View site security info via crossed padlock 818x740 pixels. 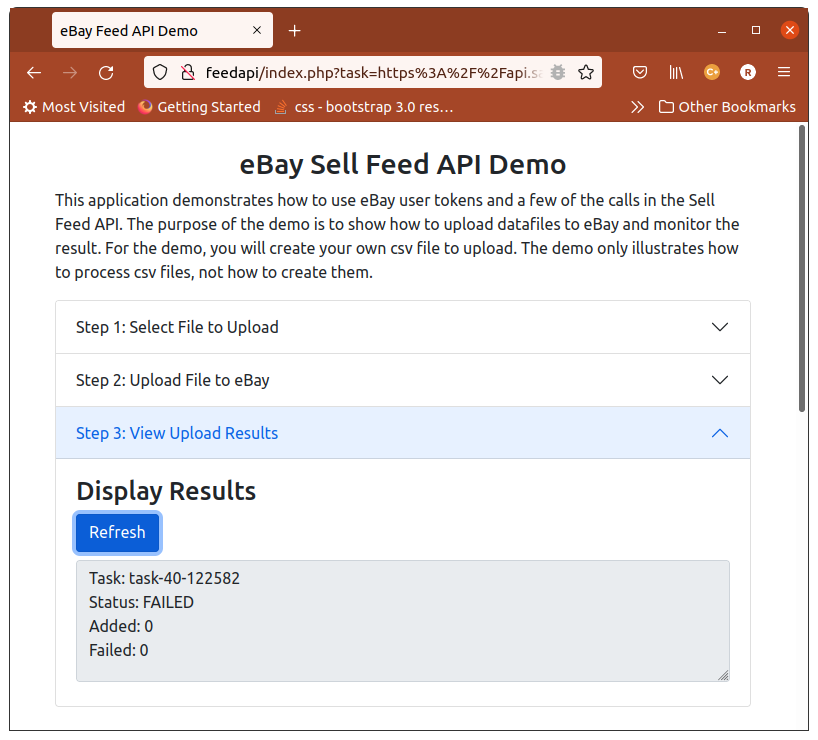point(188,72)
